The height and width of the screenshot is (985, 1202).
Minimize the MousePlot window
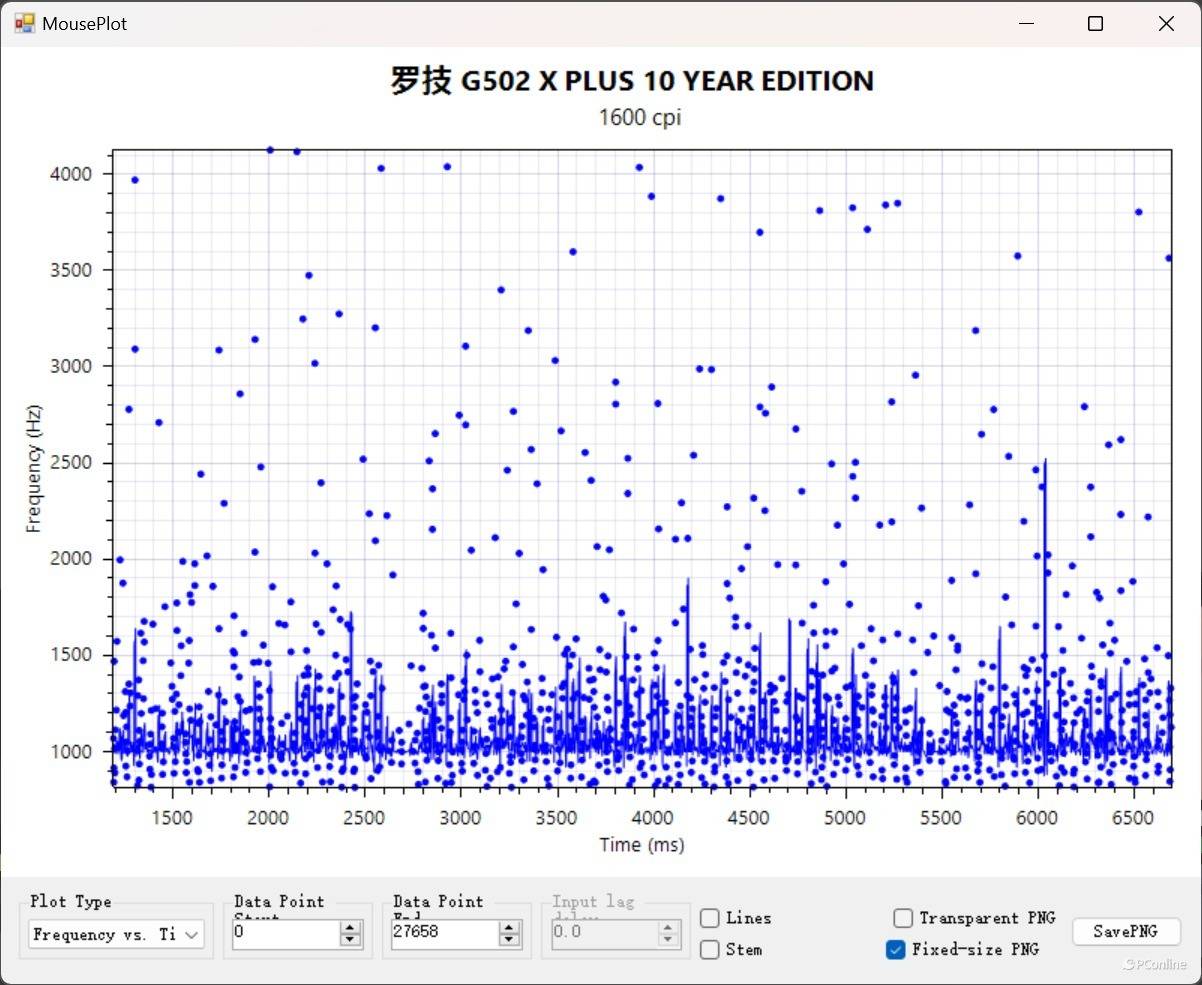tap(1026, 23)
